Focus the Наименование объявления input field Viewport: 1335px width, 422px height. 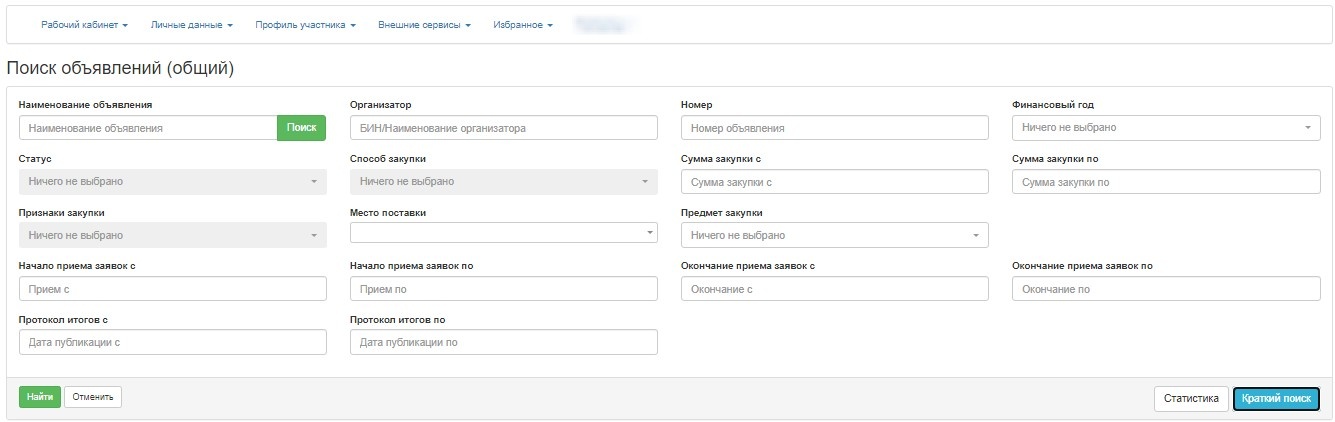[148, 128]
